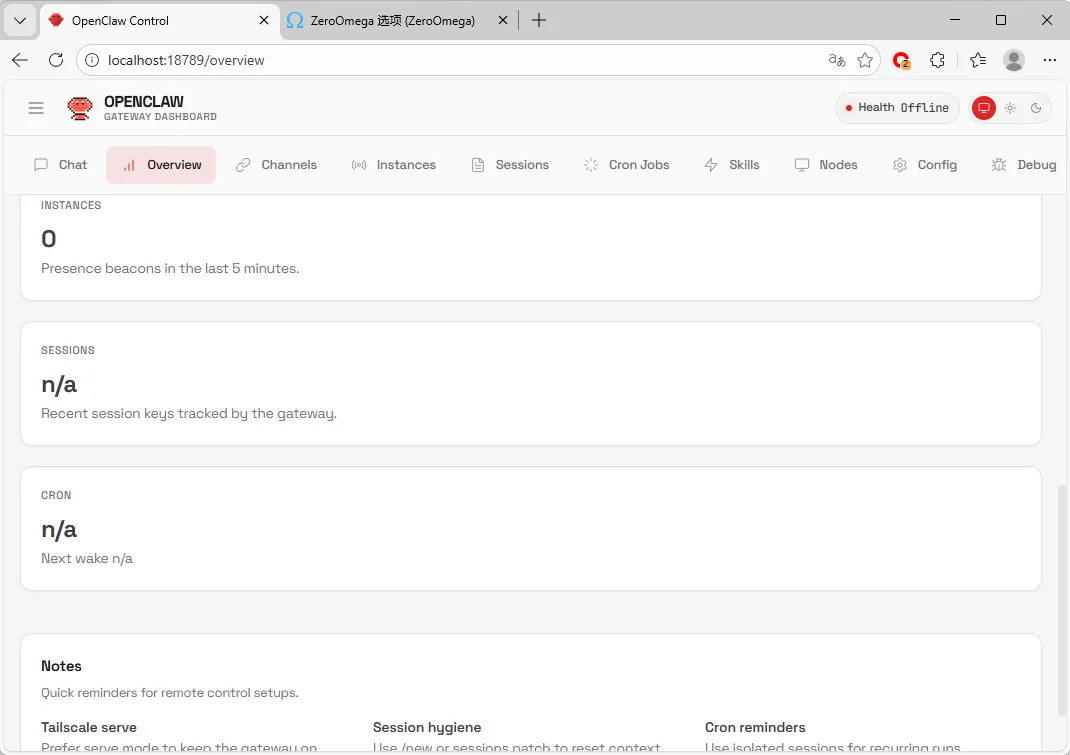Maximize the browser window
Screen dimensions: 1070x755
point(1001,20)
